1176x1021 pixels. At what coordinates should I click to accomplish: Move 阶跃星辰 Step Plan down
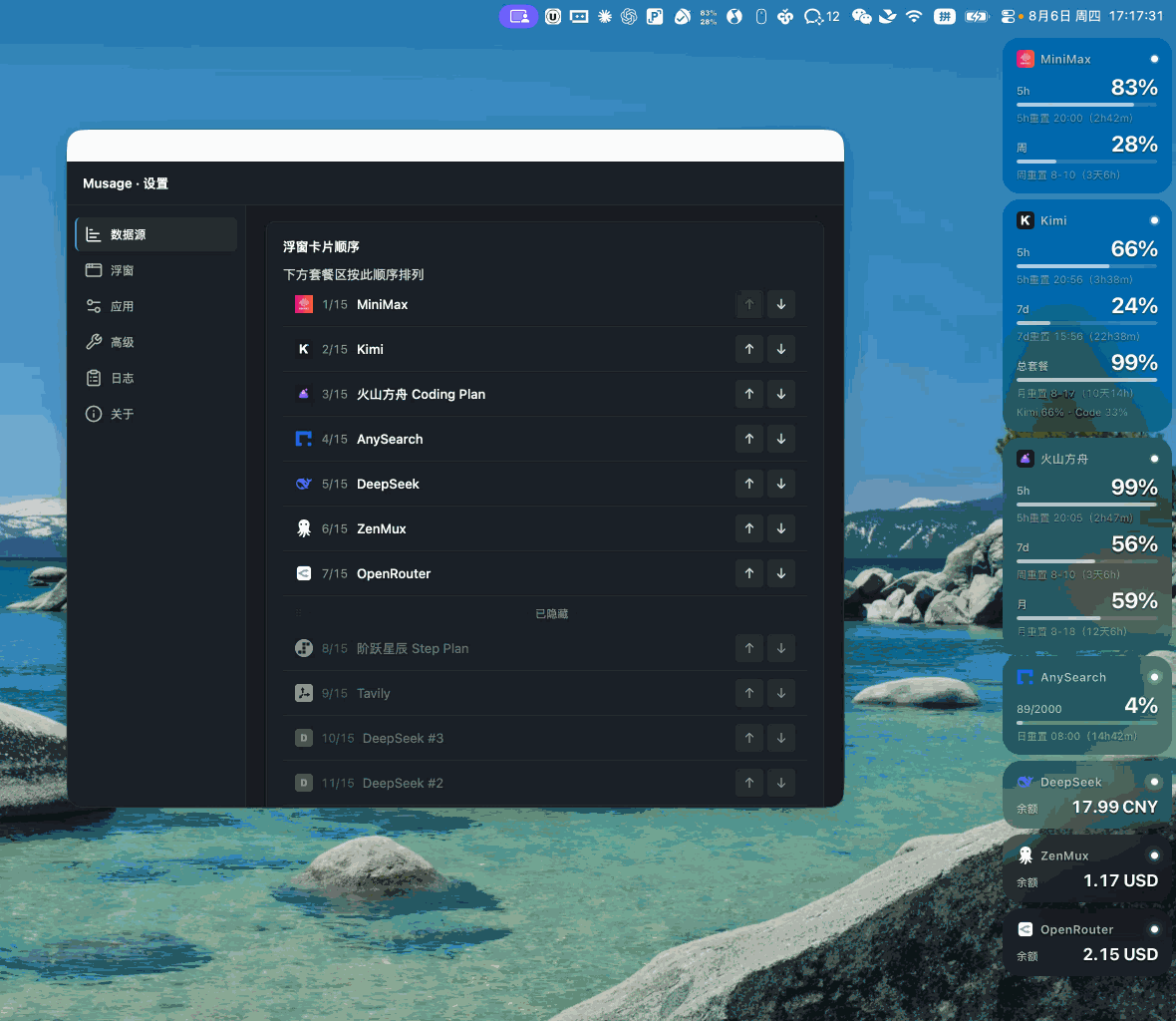point(780,648)
